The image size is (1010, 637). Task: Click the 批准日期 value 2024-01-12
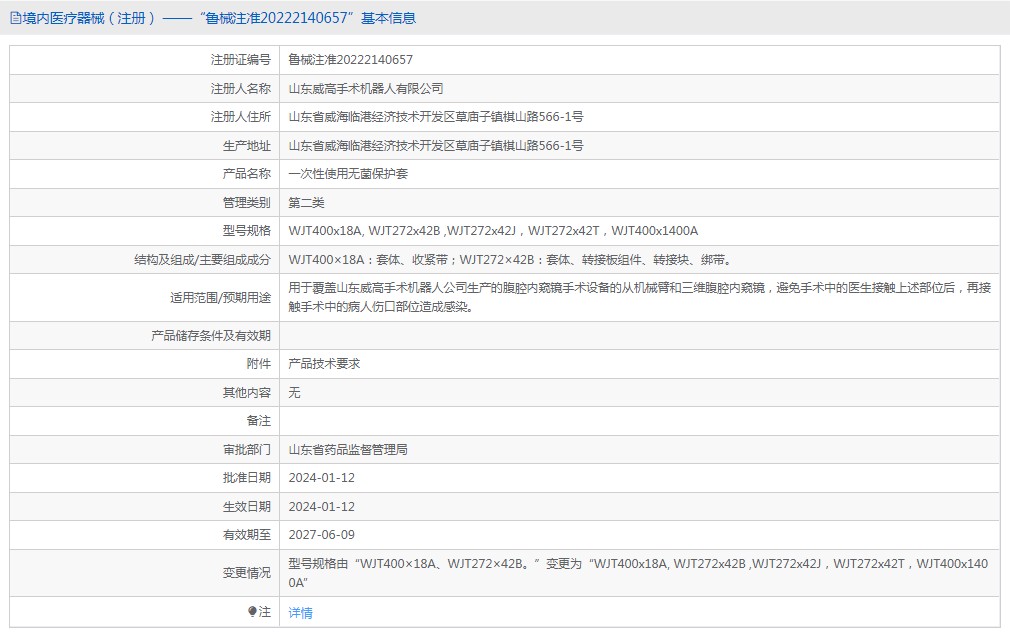[321, 478]
